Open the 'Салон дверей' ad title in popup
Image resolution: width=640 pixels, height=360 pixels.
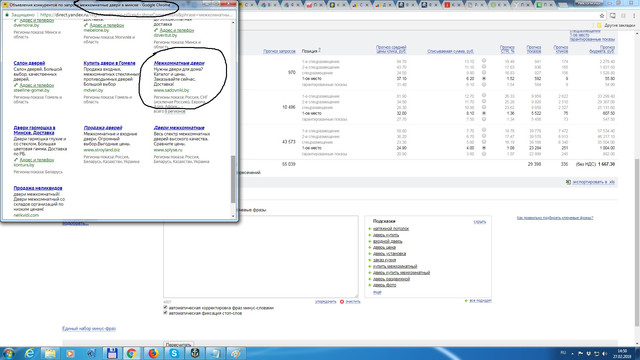[29, 63]
